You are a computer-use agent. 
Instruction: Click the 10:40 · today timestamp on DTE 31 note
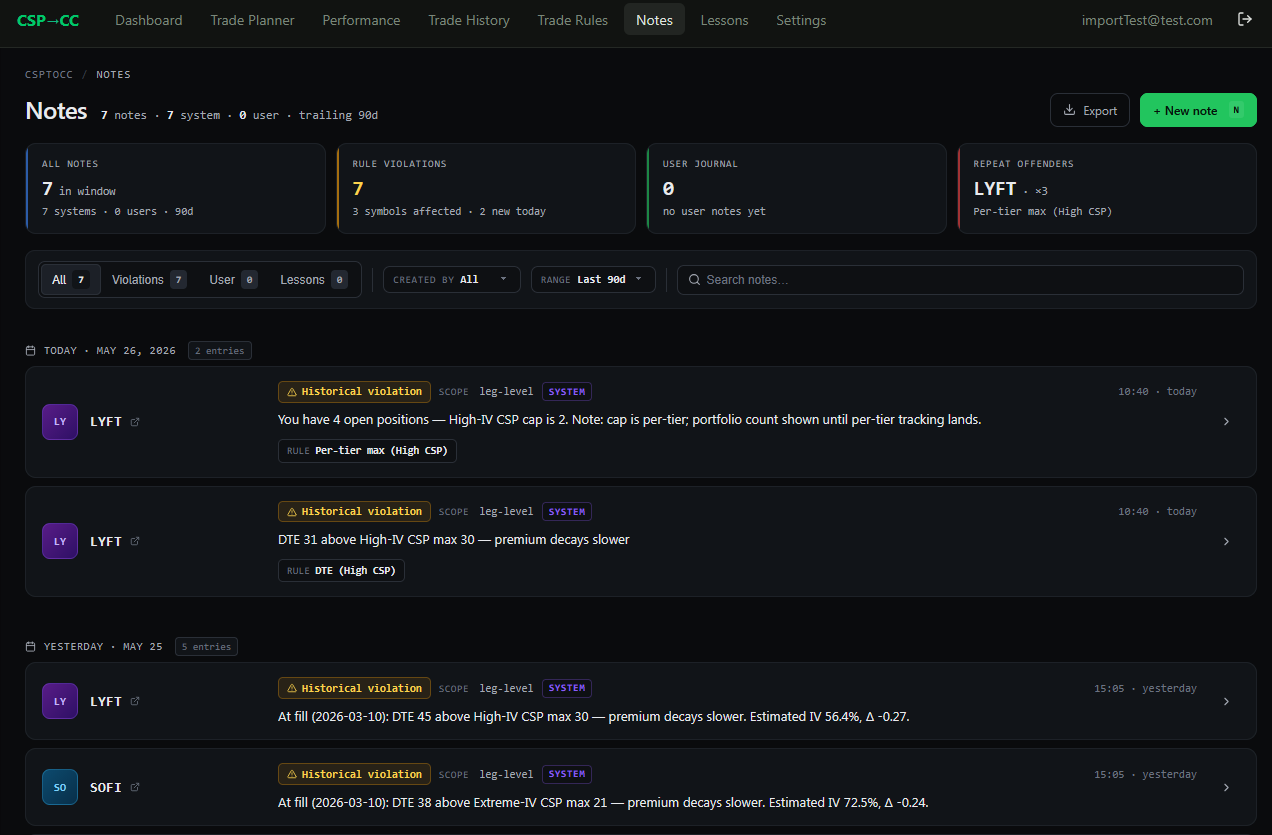[1157, 512]
